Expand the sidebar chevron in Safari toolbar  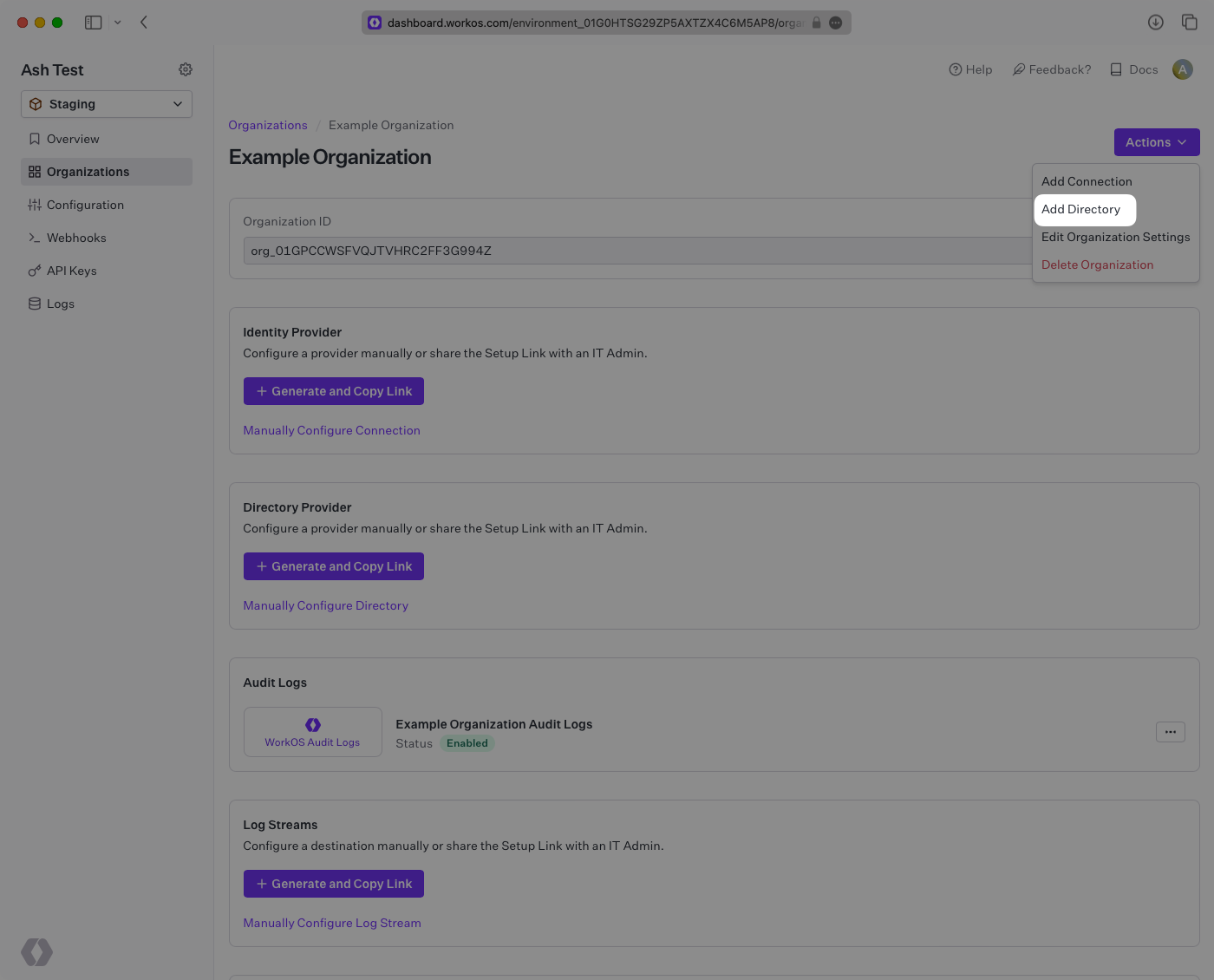118,23
